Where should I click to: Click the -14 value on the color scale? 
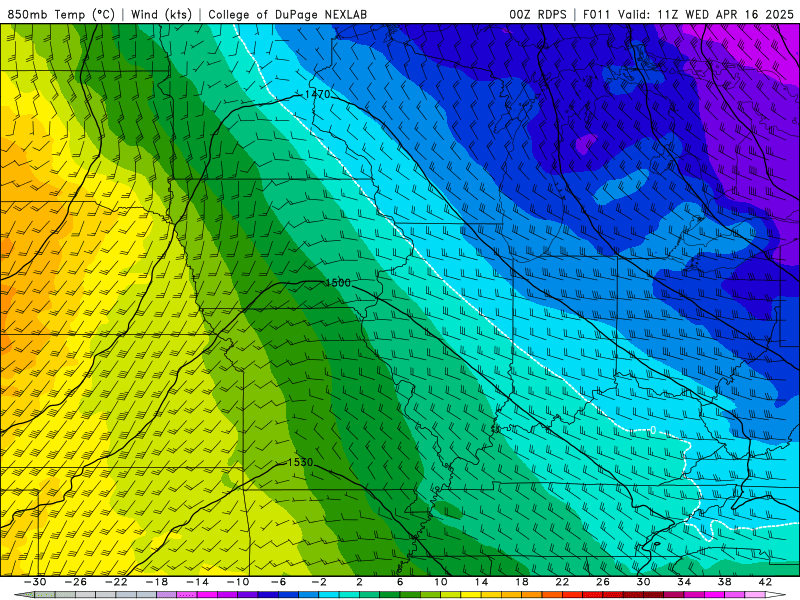click(197, 582)
